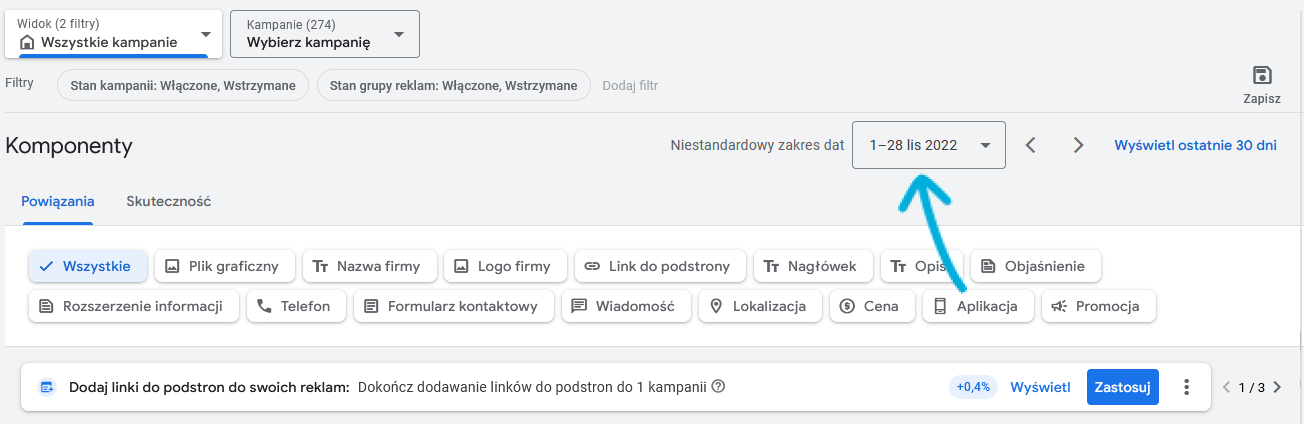Select the Stan kampanii filter chip

click(x=182, y=85)
